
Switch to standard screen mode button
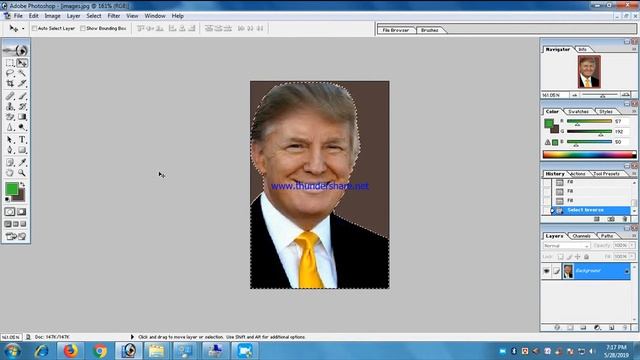click(8, 224)
